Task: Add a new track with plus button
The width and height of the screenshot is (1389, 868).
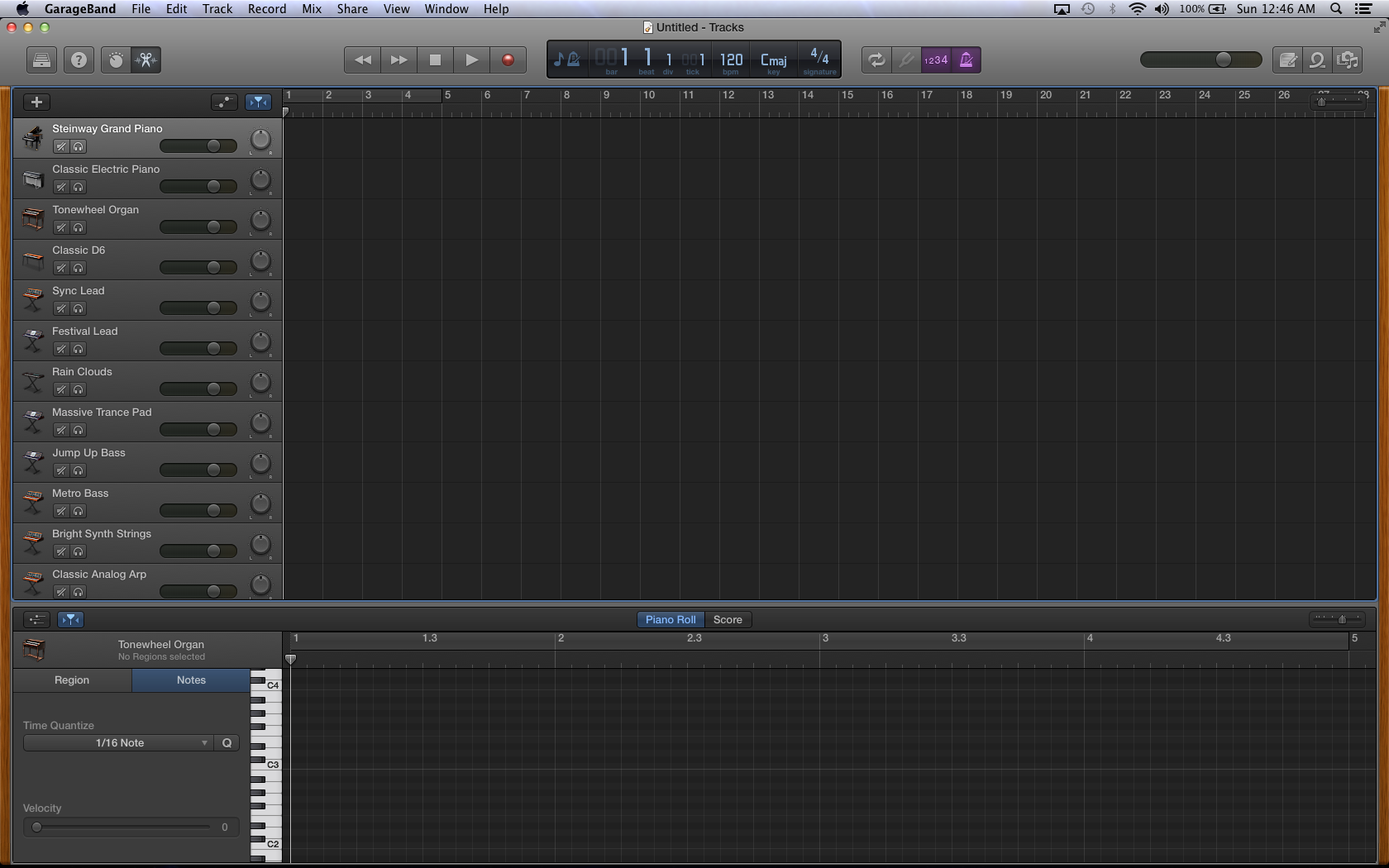Action: (36, 102)
